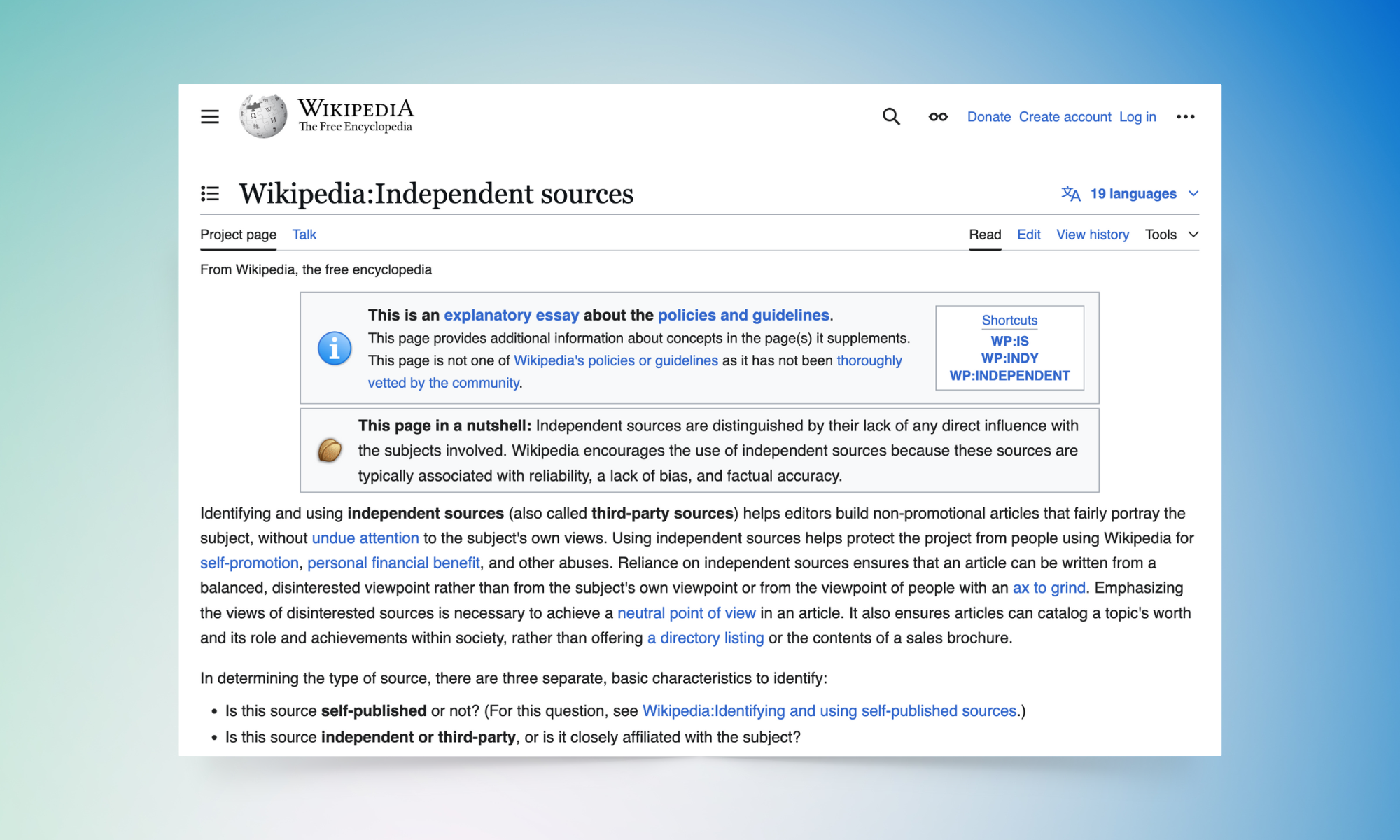The image size is (1400, 840).
Task: Follow the neutral point of view link
Action: pos(686,613)
